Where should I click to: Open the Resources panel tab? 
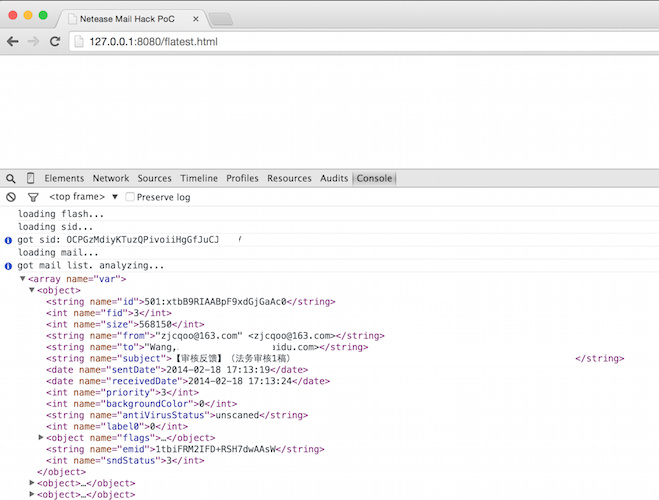[x=289, y=178]
